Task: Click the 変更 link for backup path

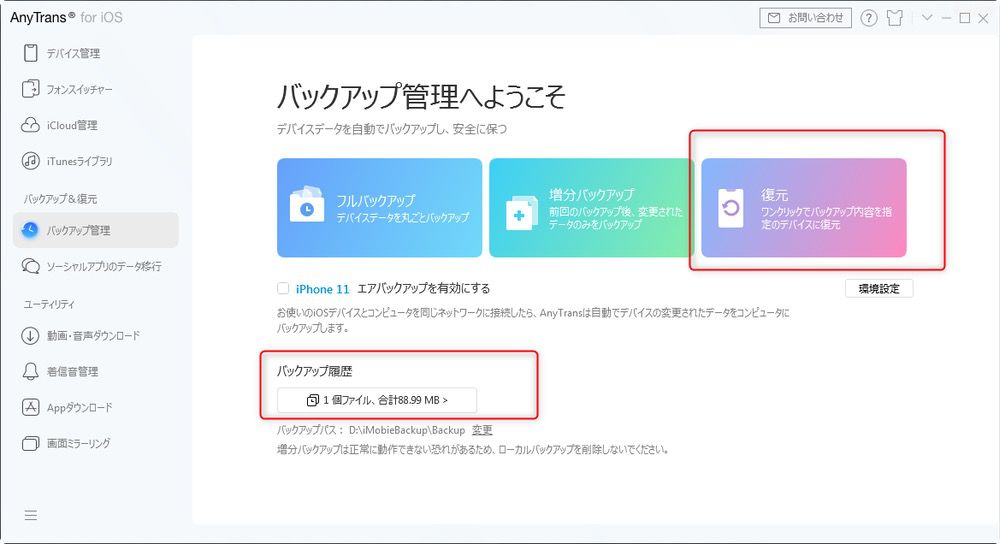Action: tap(482, 430)
